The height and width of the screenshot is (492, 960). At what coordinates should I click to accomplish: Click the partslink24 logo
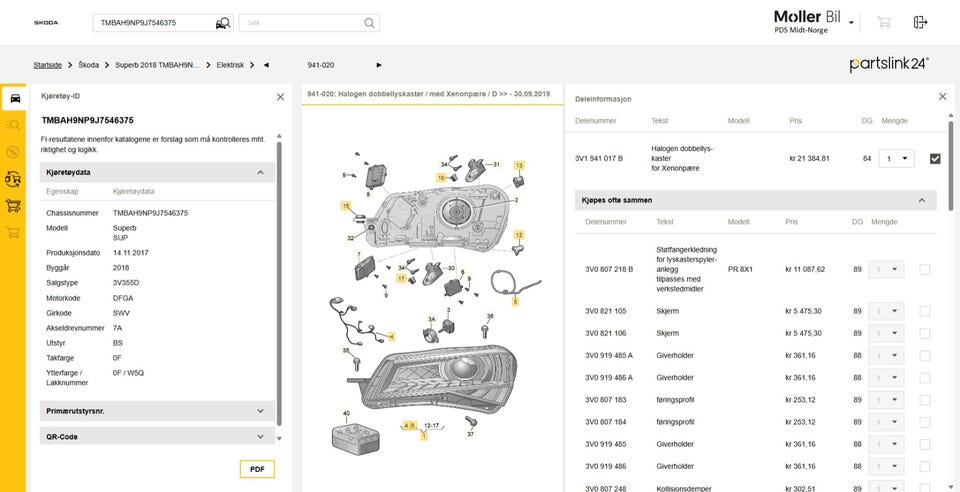[x=889, y=64]
